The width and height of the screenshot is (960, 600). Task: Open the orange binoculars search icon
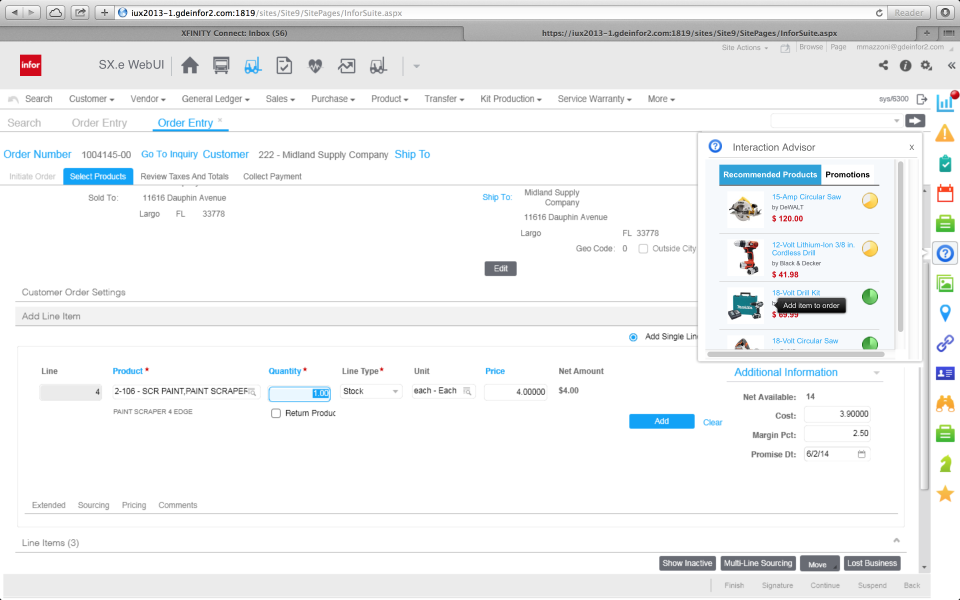[x=945, y=403]
